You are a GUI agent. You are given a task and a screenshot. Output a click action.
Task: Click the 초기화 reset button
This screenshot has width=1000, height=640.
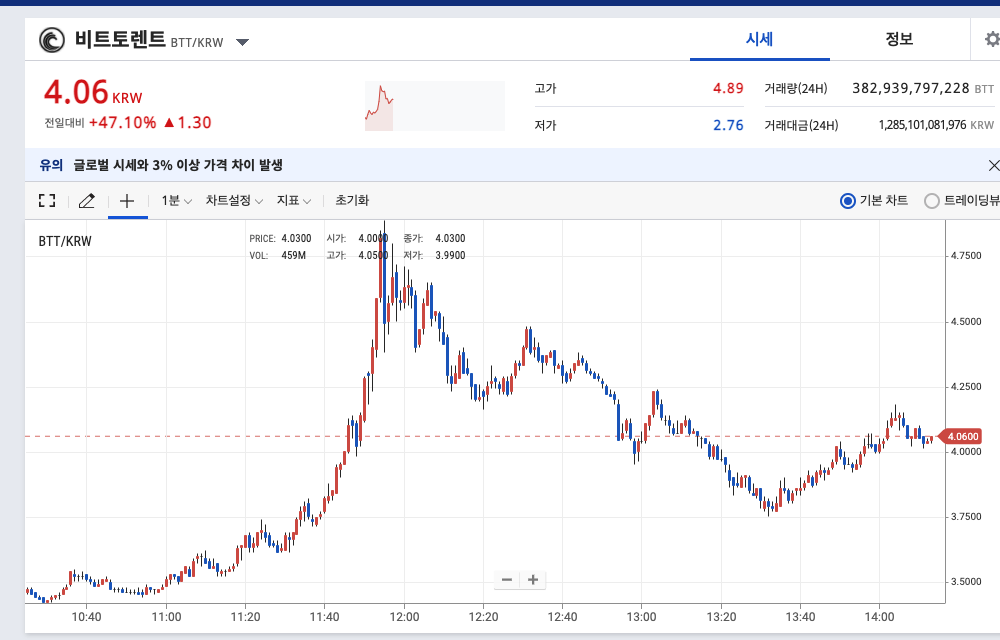[x=352, y=201]
